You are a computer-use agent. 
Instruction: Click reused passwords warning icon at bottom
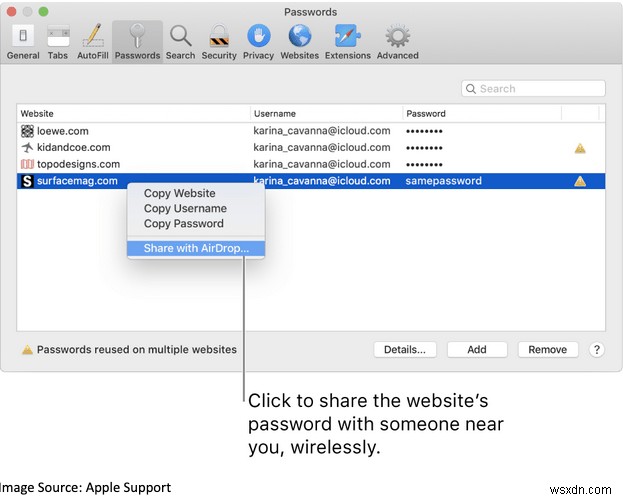[x=27, y=350]
